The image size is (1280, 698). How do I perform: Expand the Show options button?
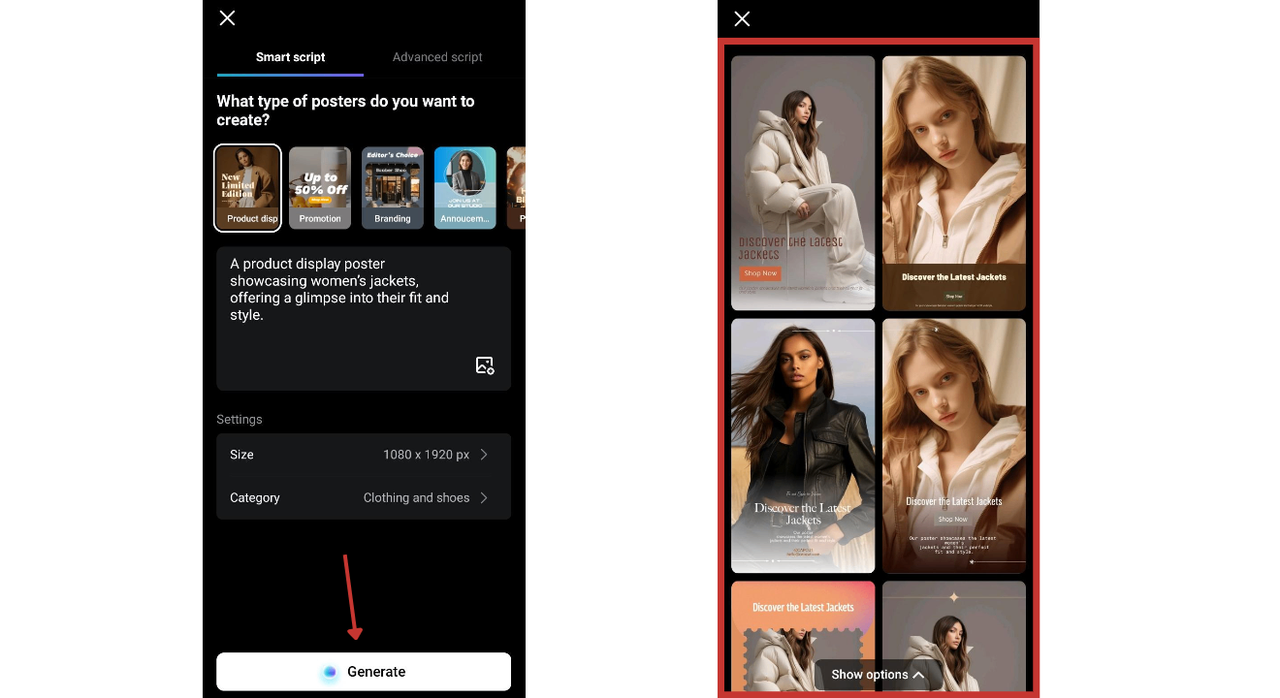[x=878, y=674]
